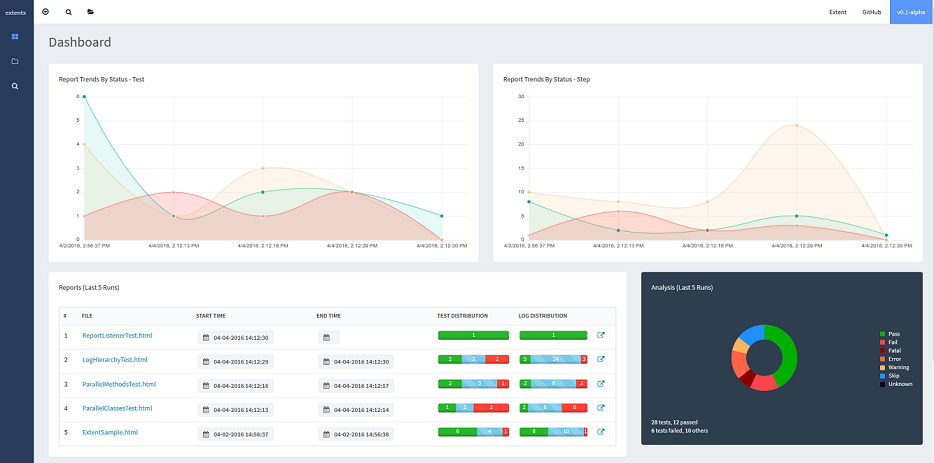This screenshot has height=463, width=934.
Task: Open the LogHierarchyTest.html report link
Action: click(x=114, y=360)
